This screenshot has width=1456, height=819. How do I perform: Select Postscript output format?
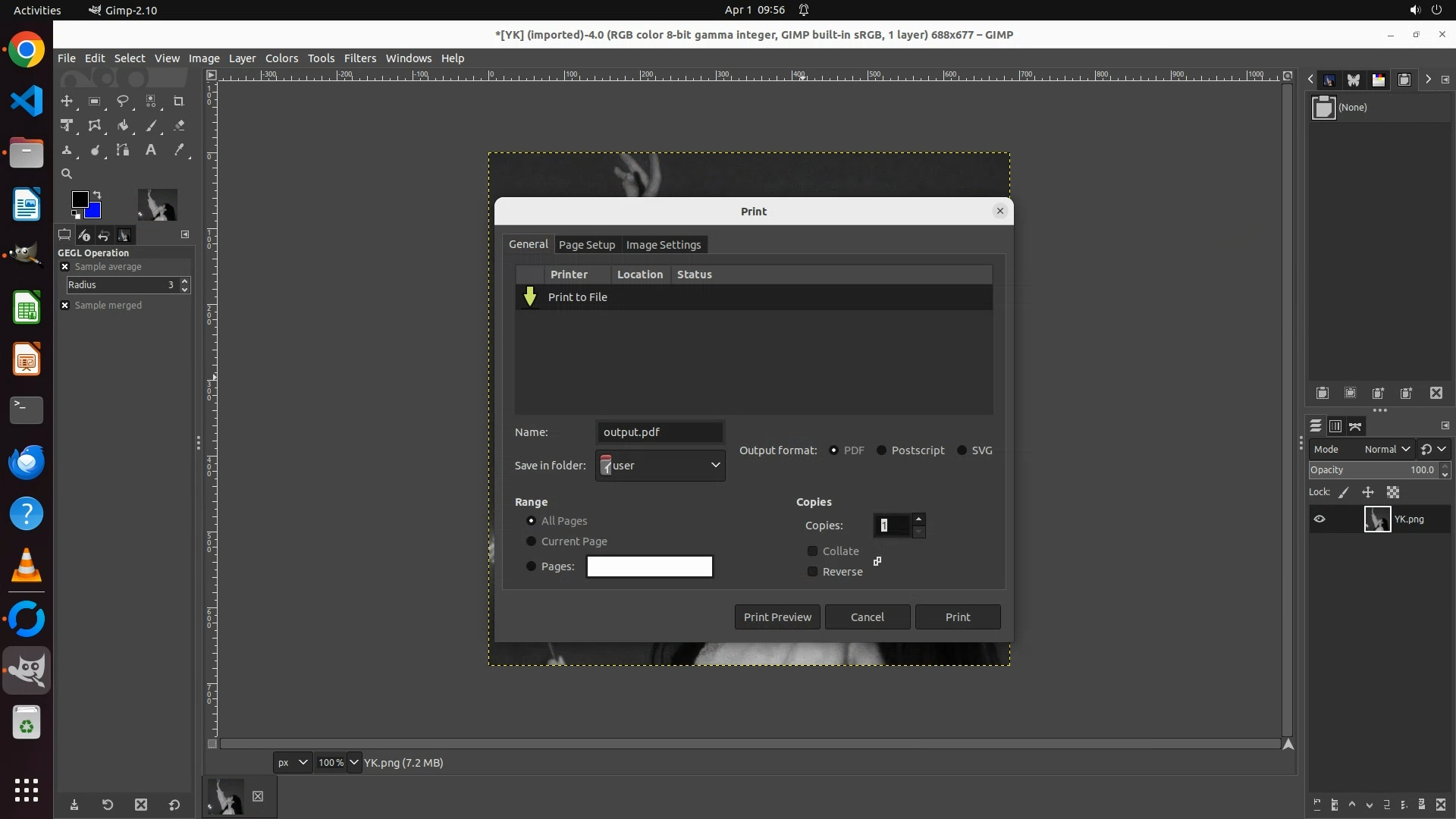click(881, 450)
